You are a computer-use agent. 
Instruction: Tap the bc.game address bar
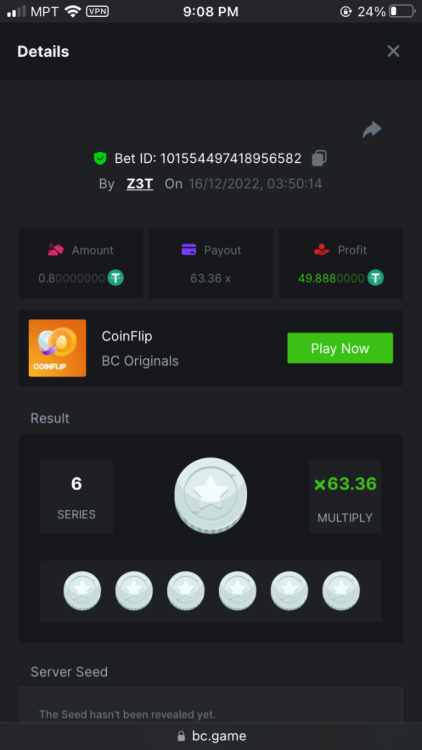211,736
